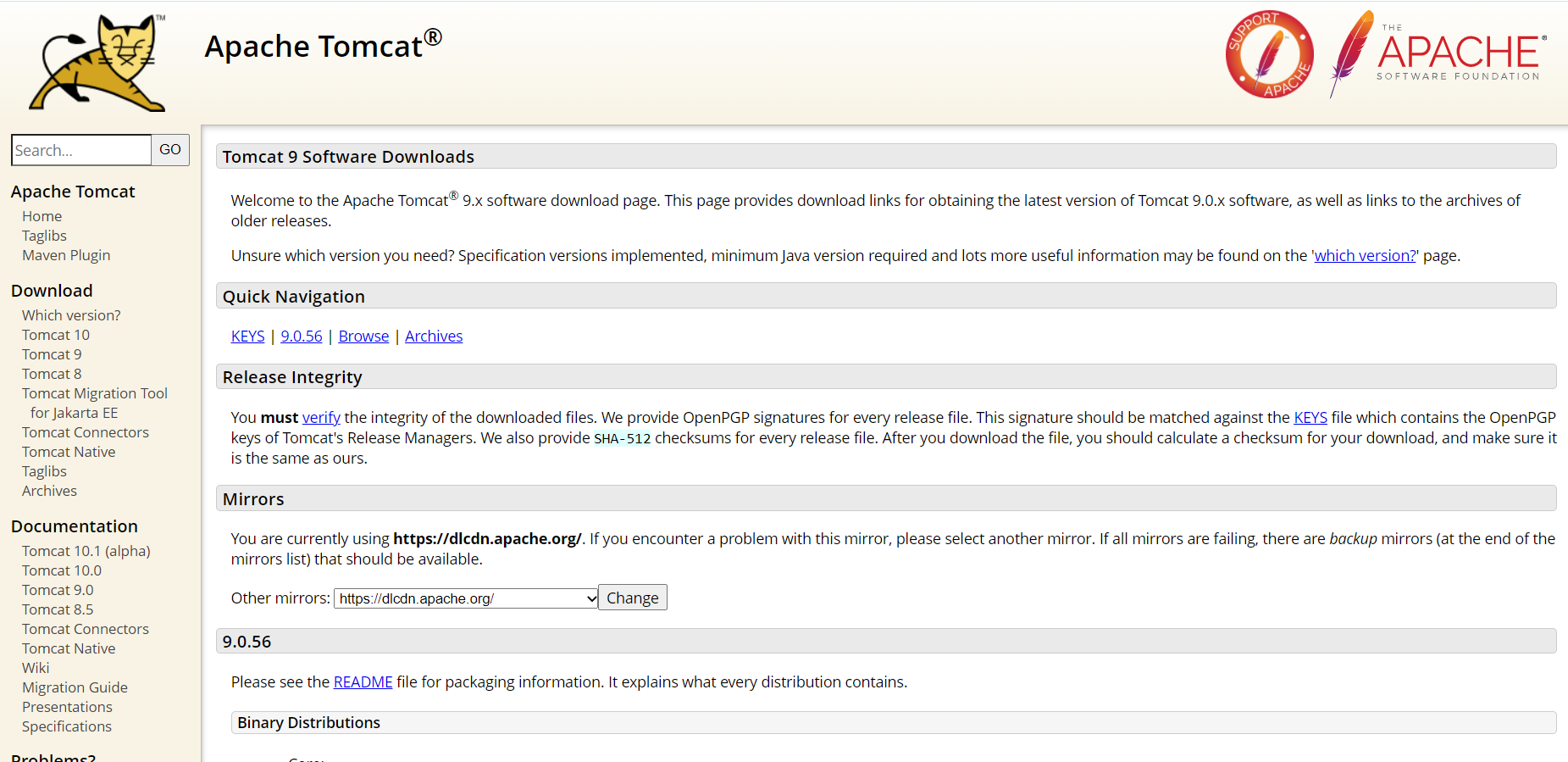Open Archives in Download sidebar
This screenshot has height=762, width=1568.
49,491
